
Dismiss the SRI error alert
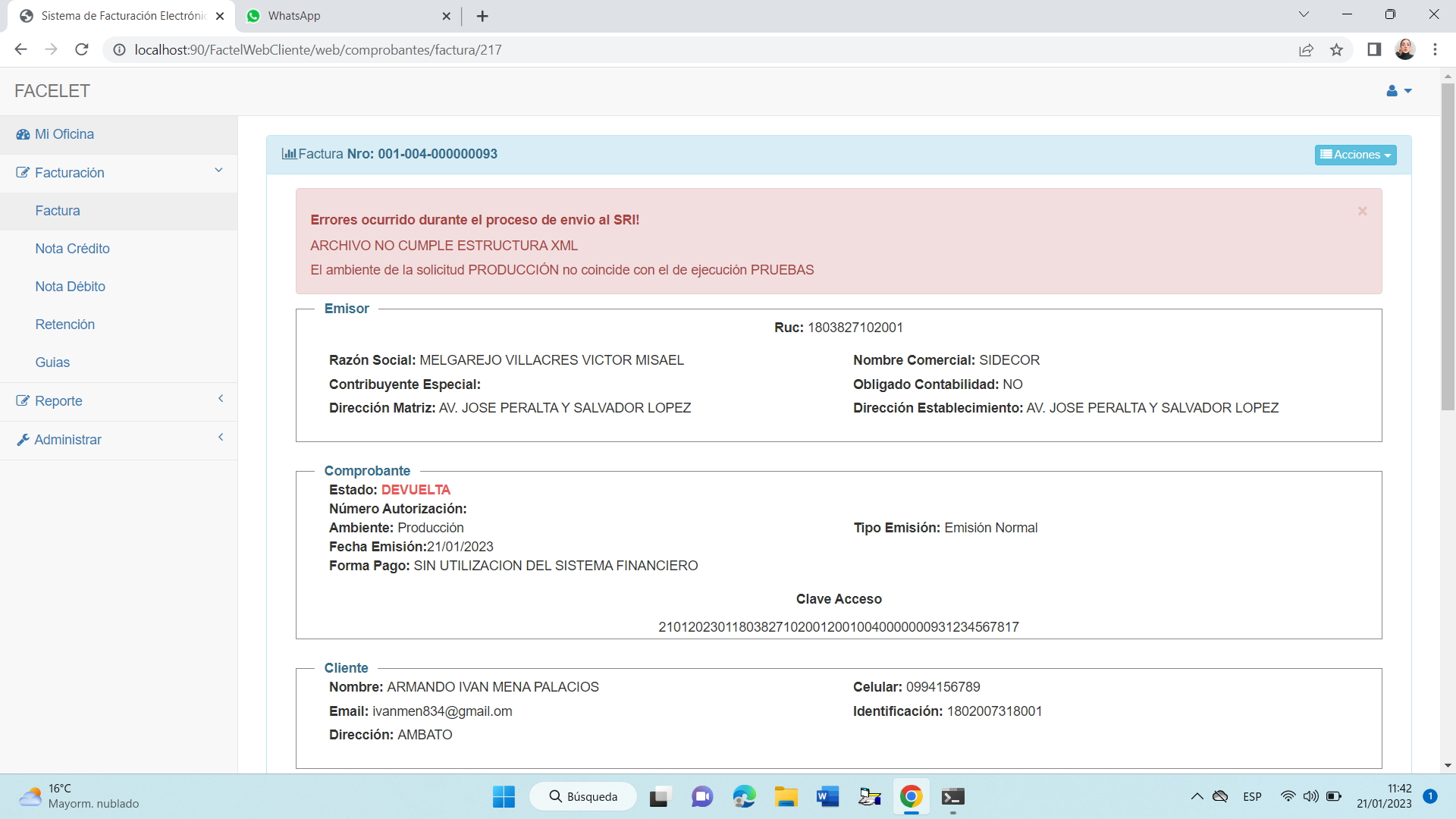[x=1362, y=211]
